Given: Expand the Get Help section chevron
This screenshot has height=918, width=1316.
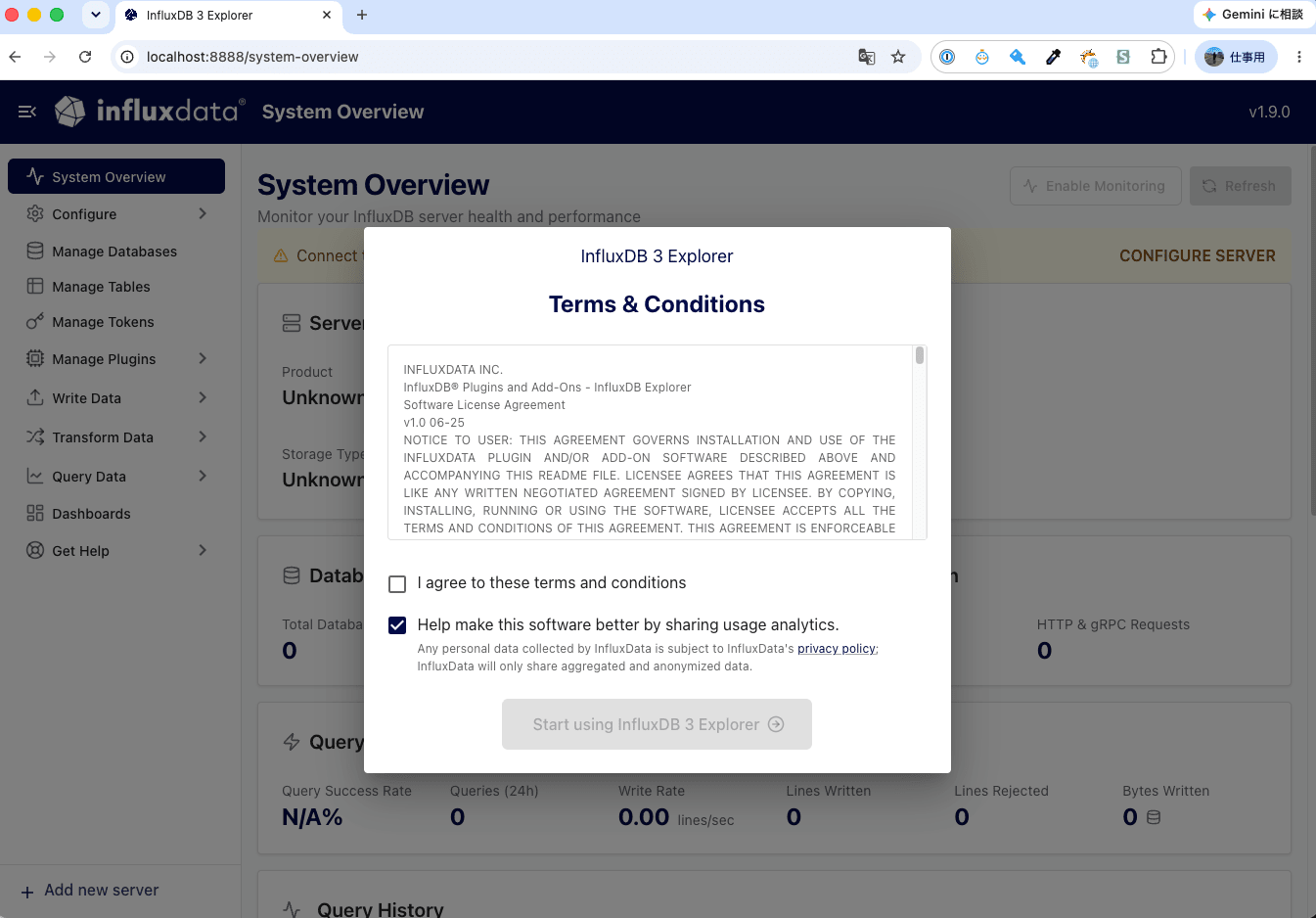Looking at the screenshot, I should click(203, 550).
